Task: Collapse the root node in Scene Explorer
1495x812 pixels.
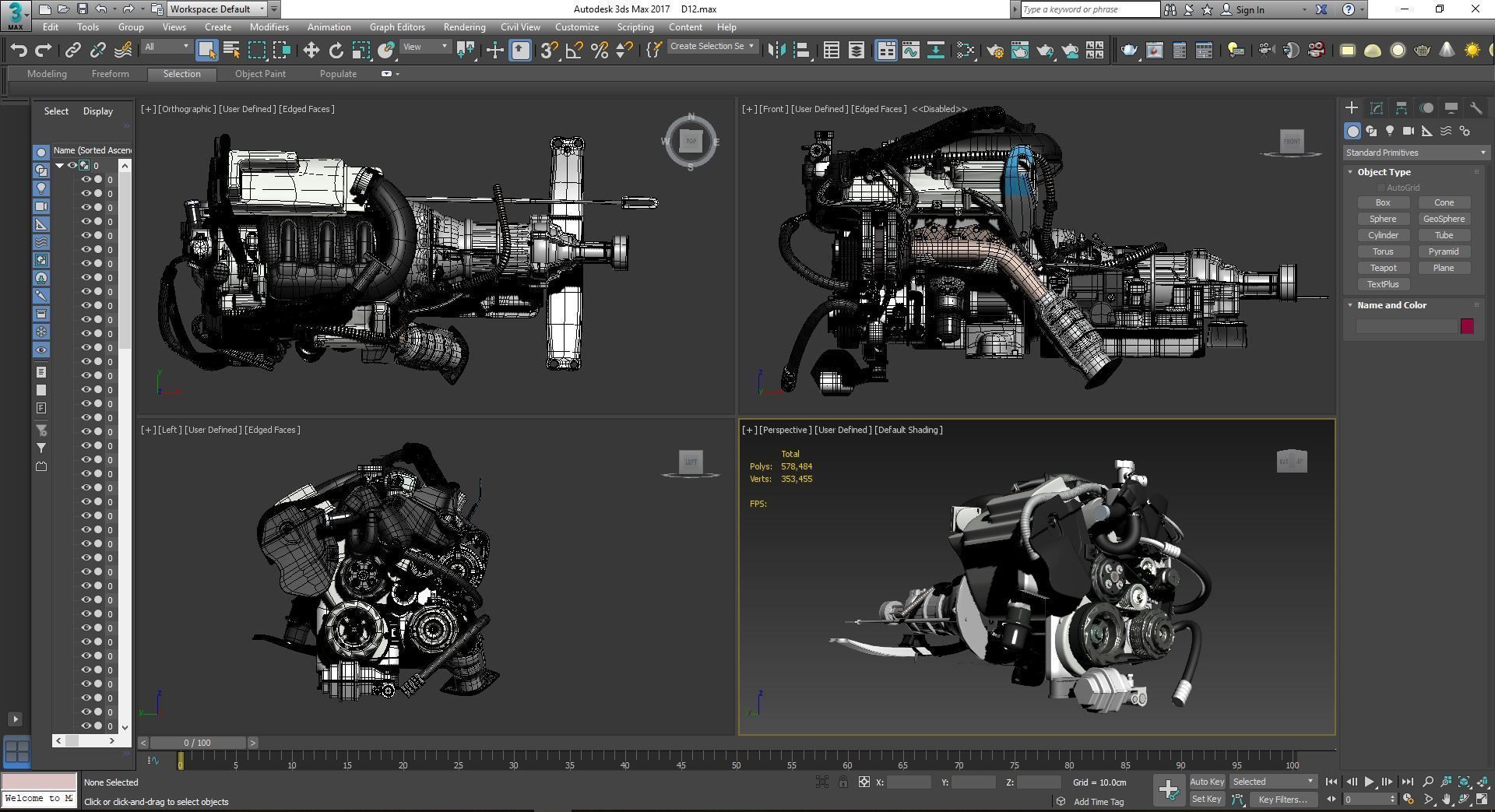Action: point(59,166)
